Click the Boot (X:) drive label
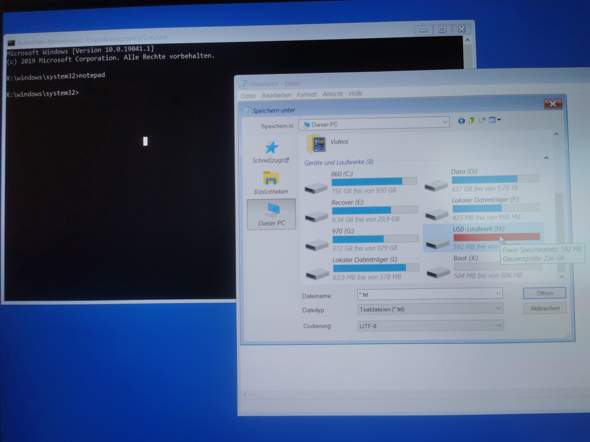Image resolution: width=590 pixels, height=442 pixels. [465, 258]
